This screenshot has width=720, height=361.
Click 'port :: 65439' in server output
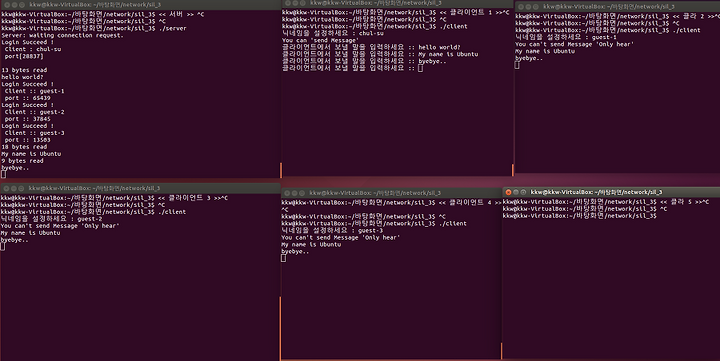pos(28,98)
